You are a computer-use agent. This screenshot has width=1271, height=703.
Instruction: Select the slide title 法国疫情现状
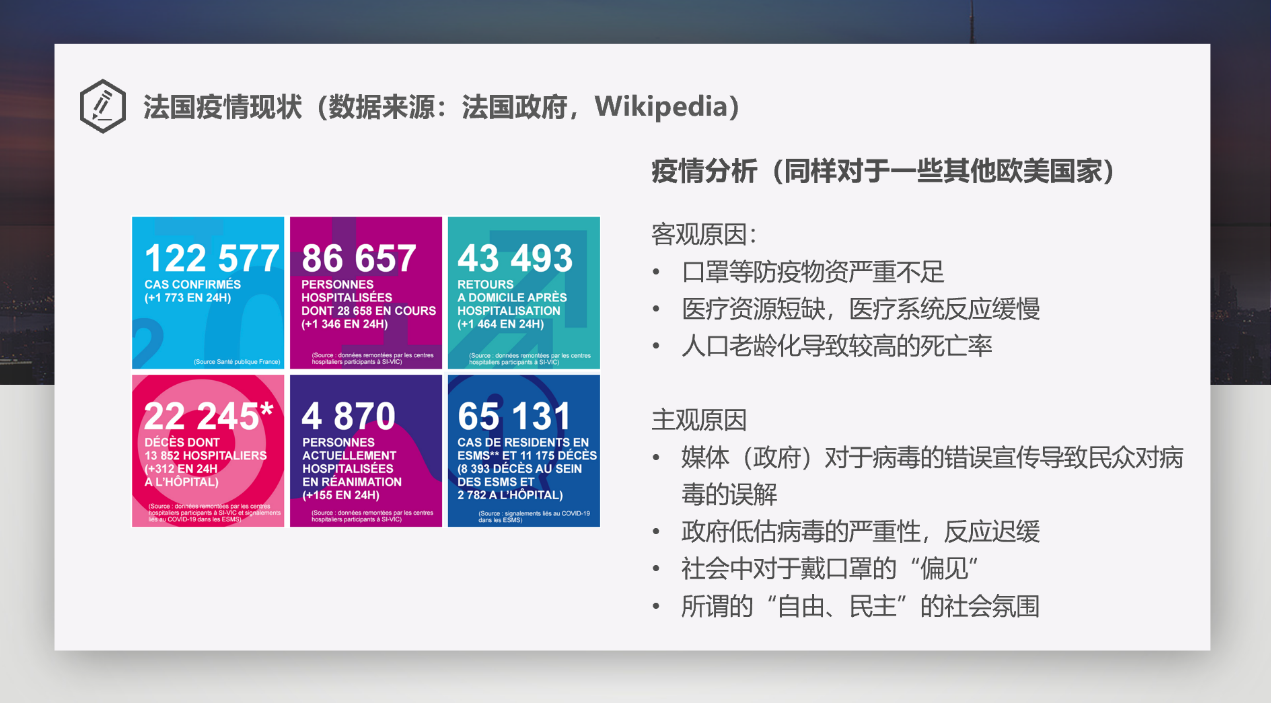tap(222, 107)
